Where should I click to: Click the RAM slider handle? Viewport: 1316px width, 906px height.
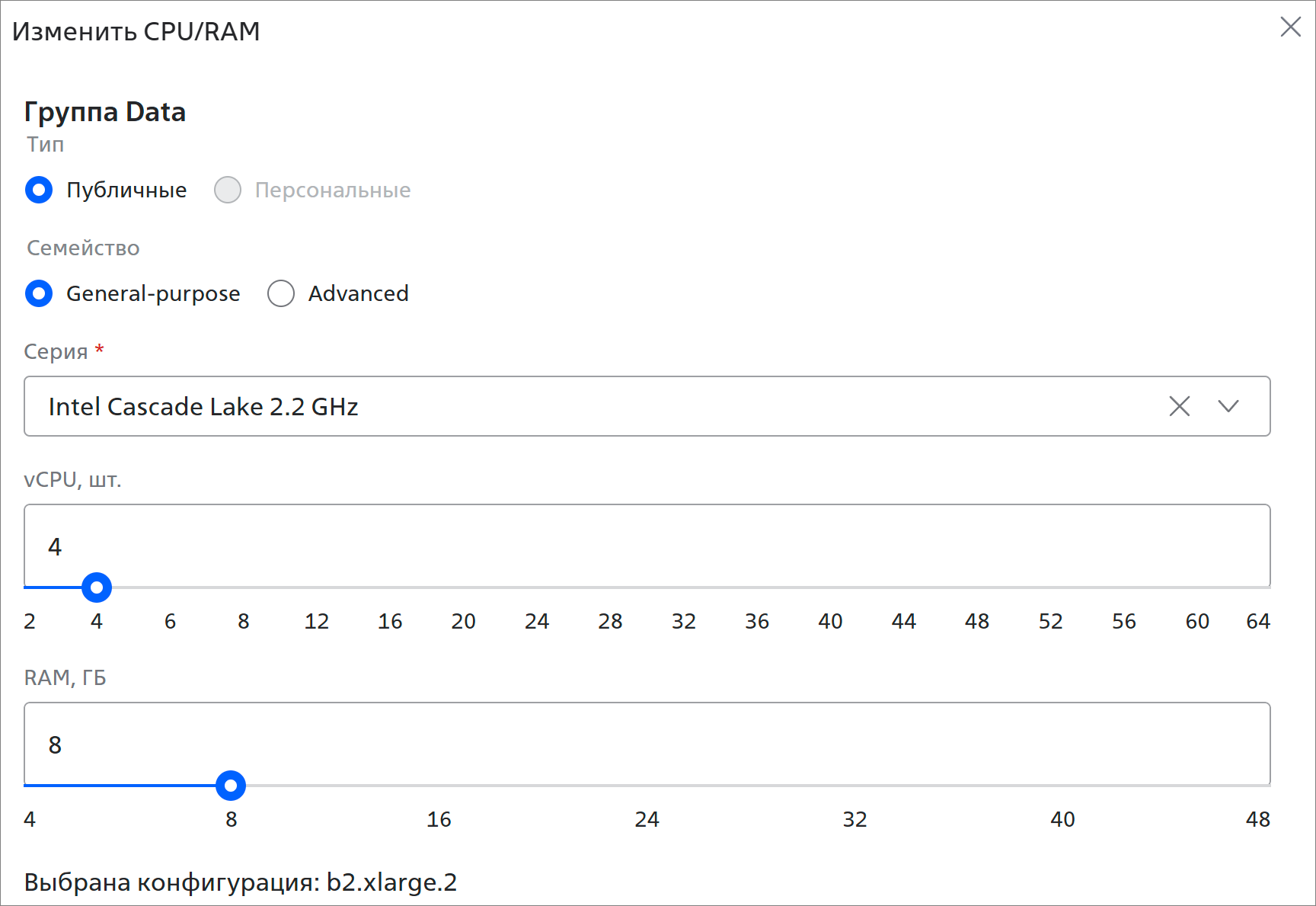coord(231,786)
